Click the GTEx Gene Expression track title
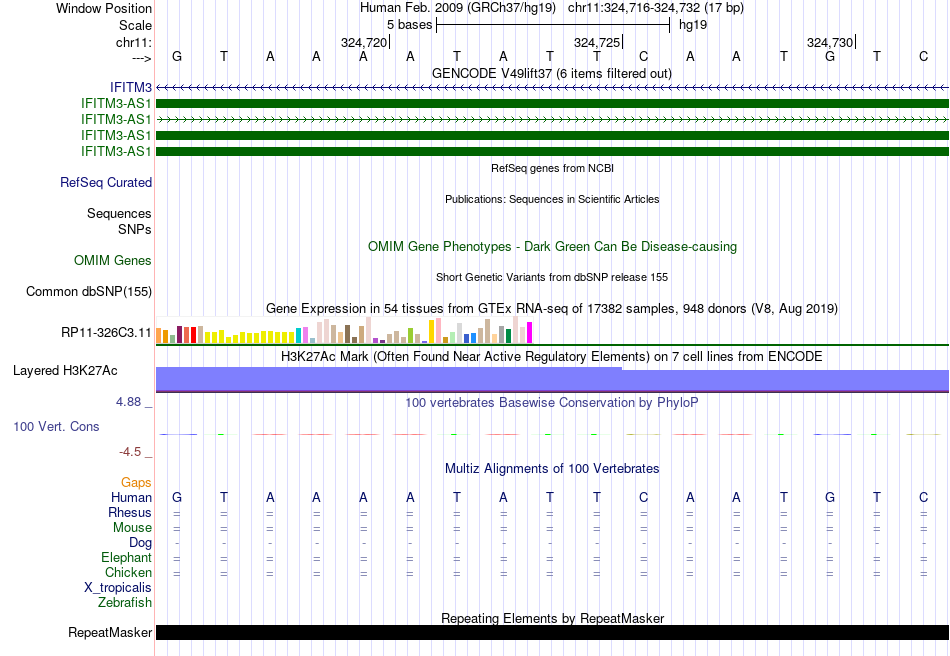The height and width of the screenshot is (656, 950). pos(552,308)
